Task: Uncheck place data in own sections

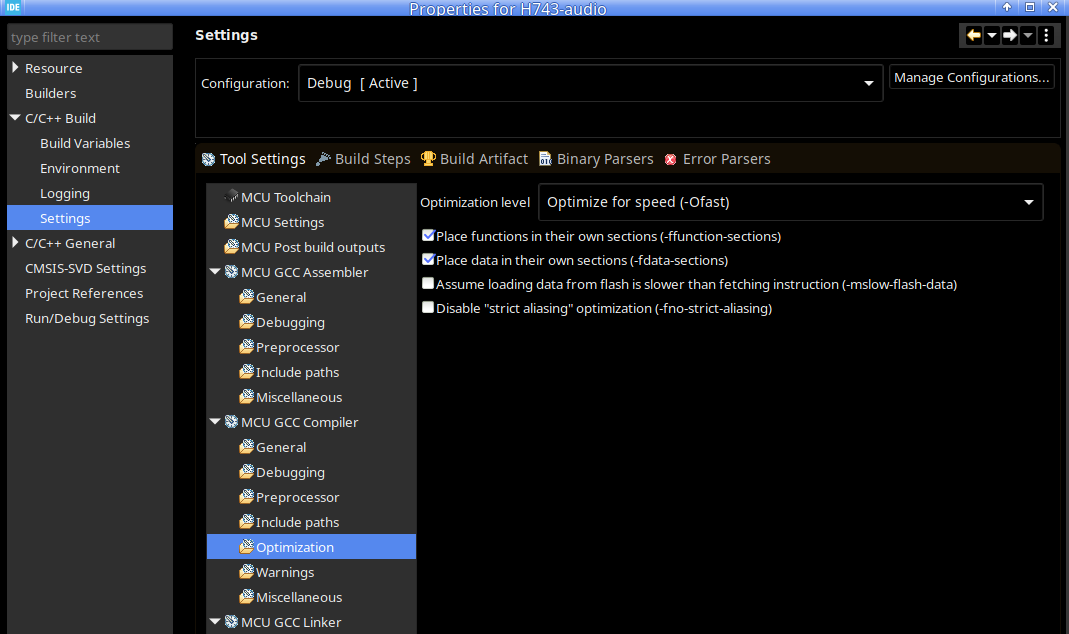Action: click(x=428, y=260)
